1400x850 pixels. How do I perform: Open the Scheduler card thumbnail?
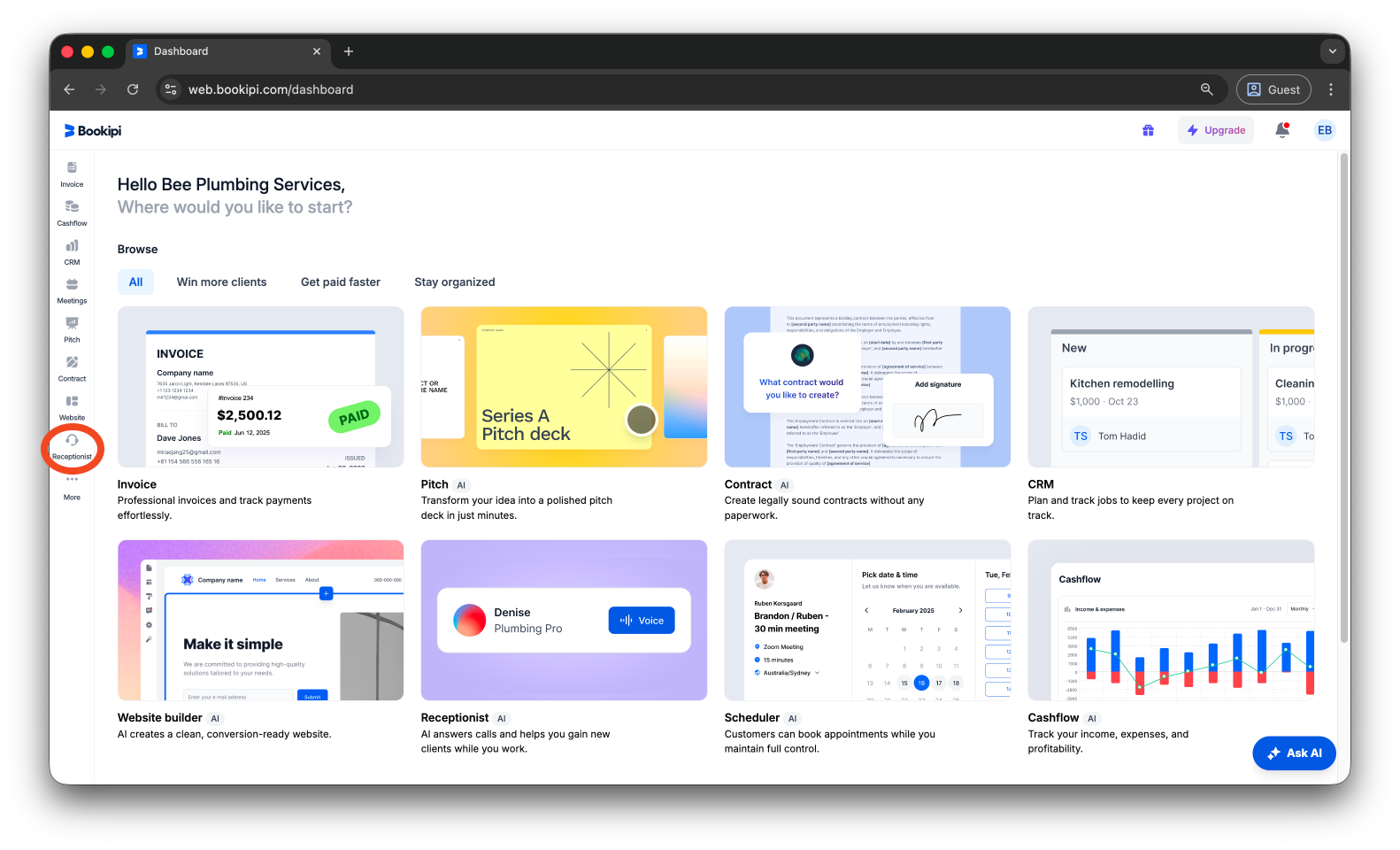(867, 621)
